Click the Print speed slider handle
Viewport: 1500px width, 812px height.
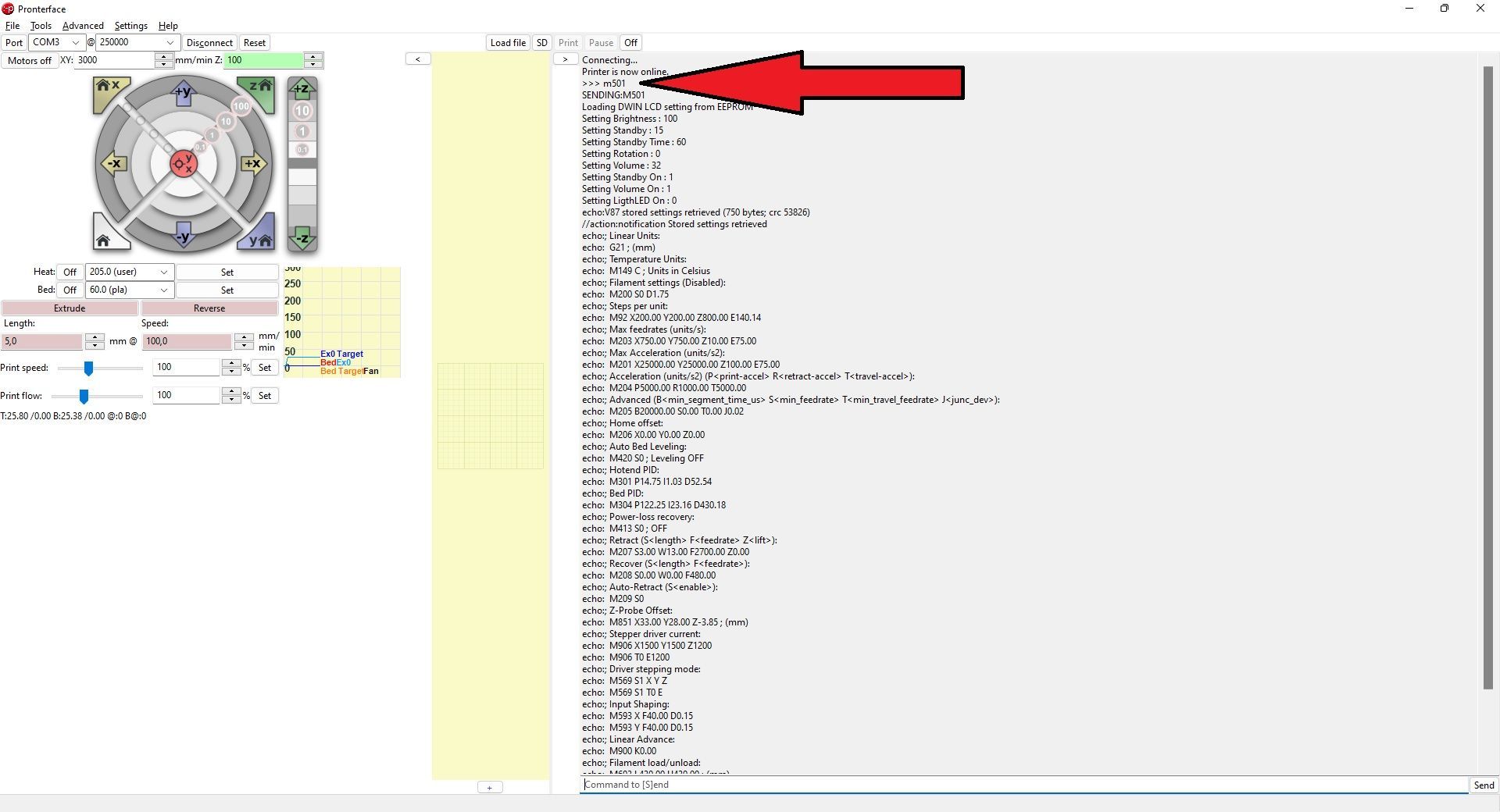[x=88, y=368]
